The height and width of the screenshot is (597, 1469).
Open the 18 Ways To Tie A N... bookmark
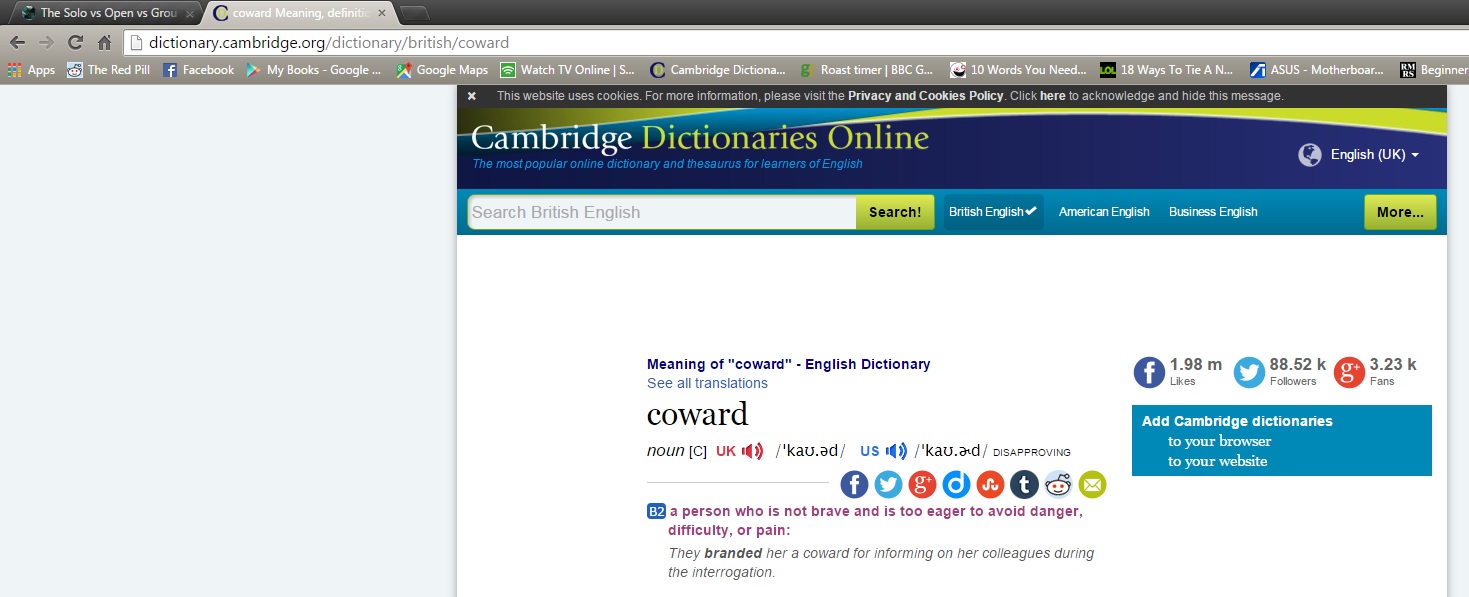1168,70
